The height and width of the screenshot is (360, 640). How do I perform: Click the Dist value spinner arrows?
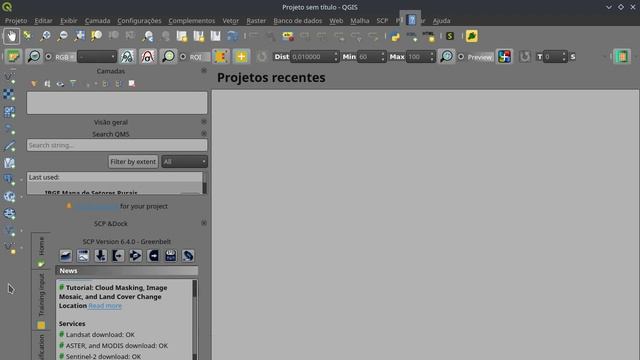[x=336, y=57]
